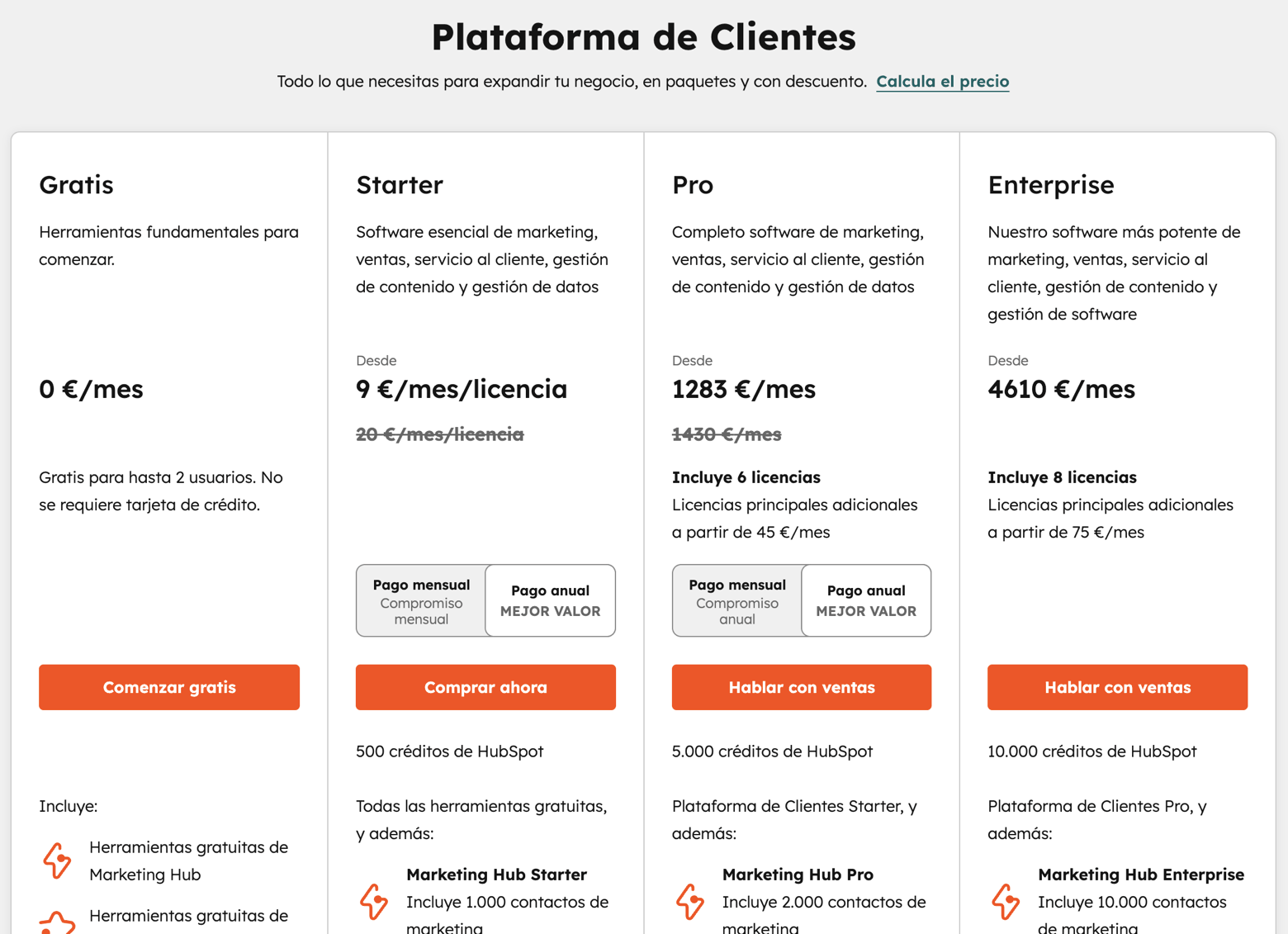Image resolution: width=1288 pixels, height=934 pixels.
Task: Click the Marketing Hub Pro sprocket icon
Action: point(690,903)
